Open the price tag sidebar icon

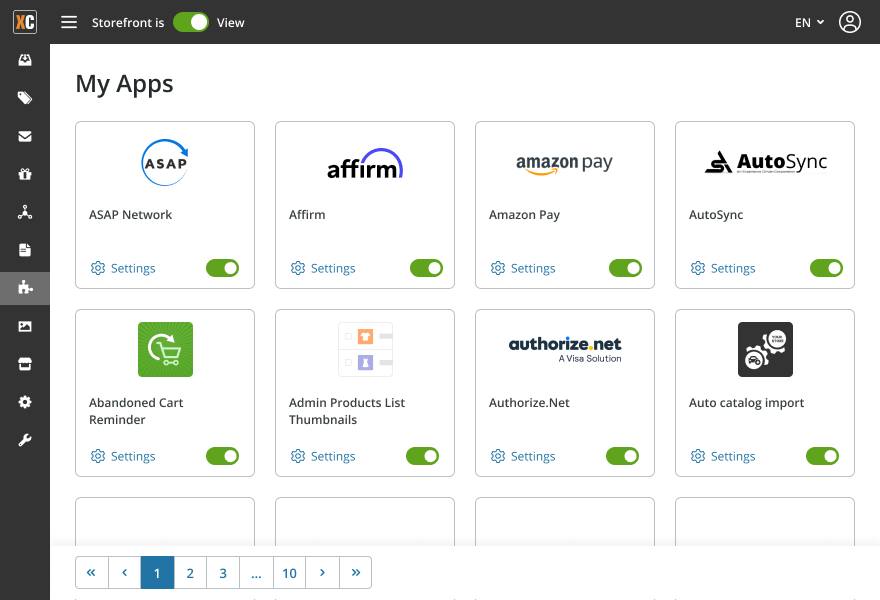pyautogui.click(x=25, y=98)
